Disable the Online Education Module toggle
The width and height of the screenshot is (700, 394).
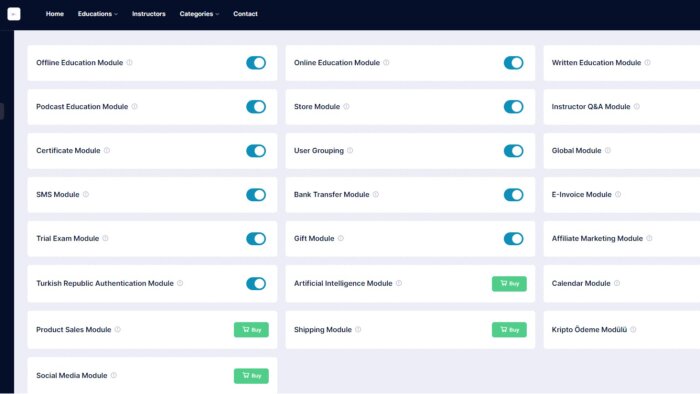pyautogui.click(x=513, y=63)
